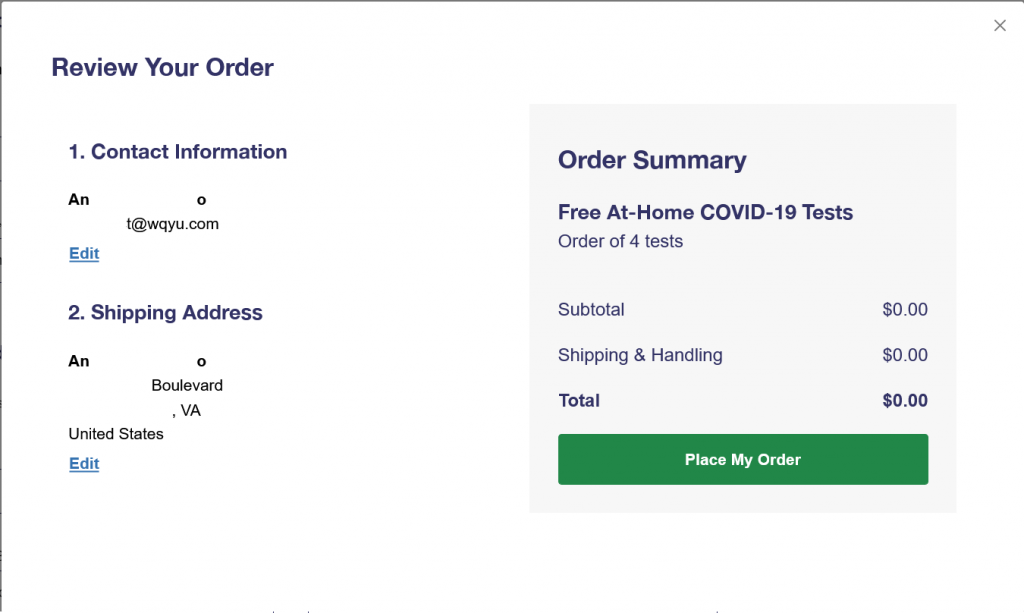1024x613 pixels.
Task: Edit the shipping address
Action: [84, 464]
